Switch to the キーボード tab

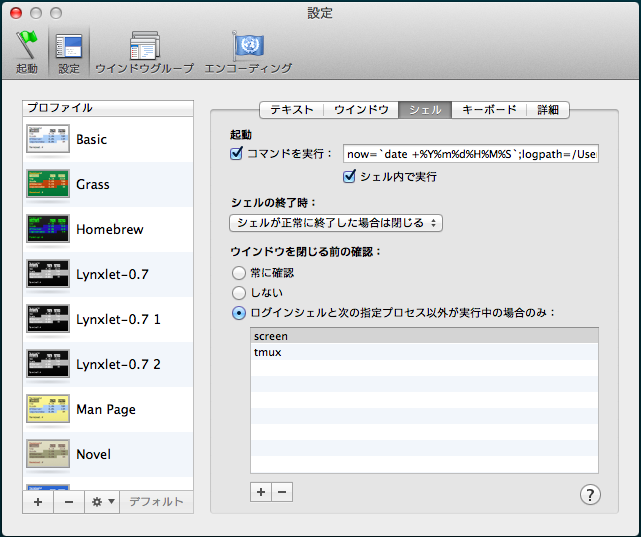click(489, 110)
